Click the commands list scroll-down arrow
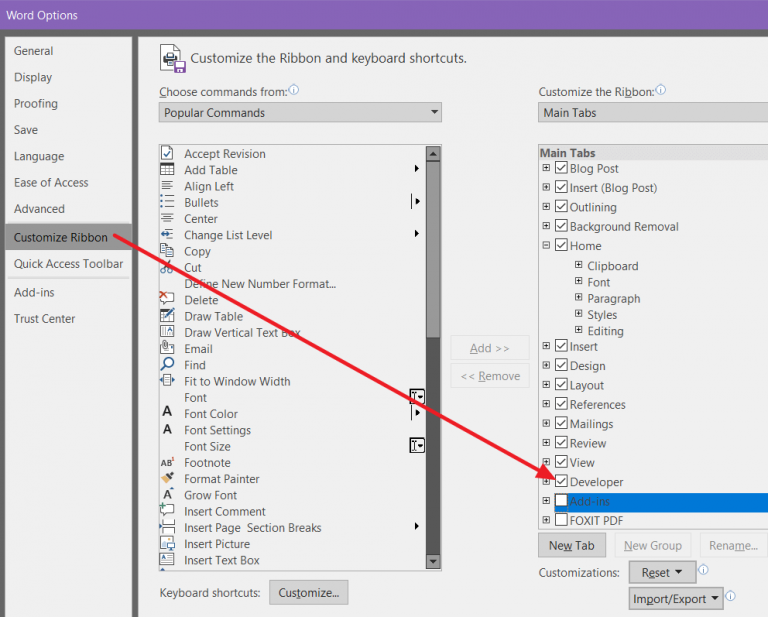The height and width of the screenshot is (617, 768). [x=433, y=561]
